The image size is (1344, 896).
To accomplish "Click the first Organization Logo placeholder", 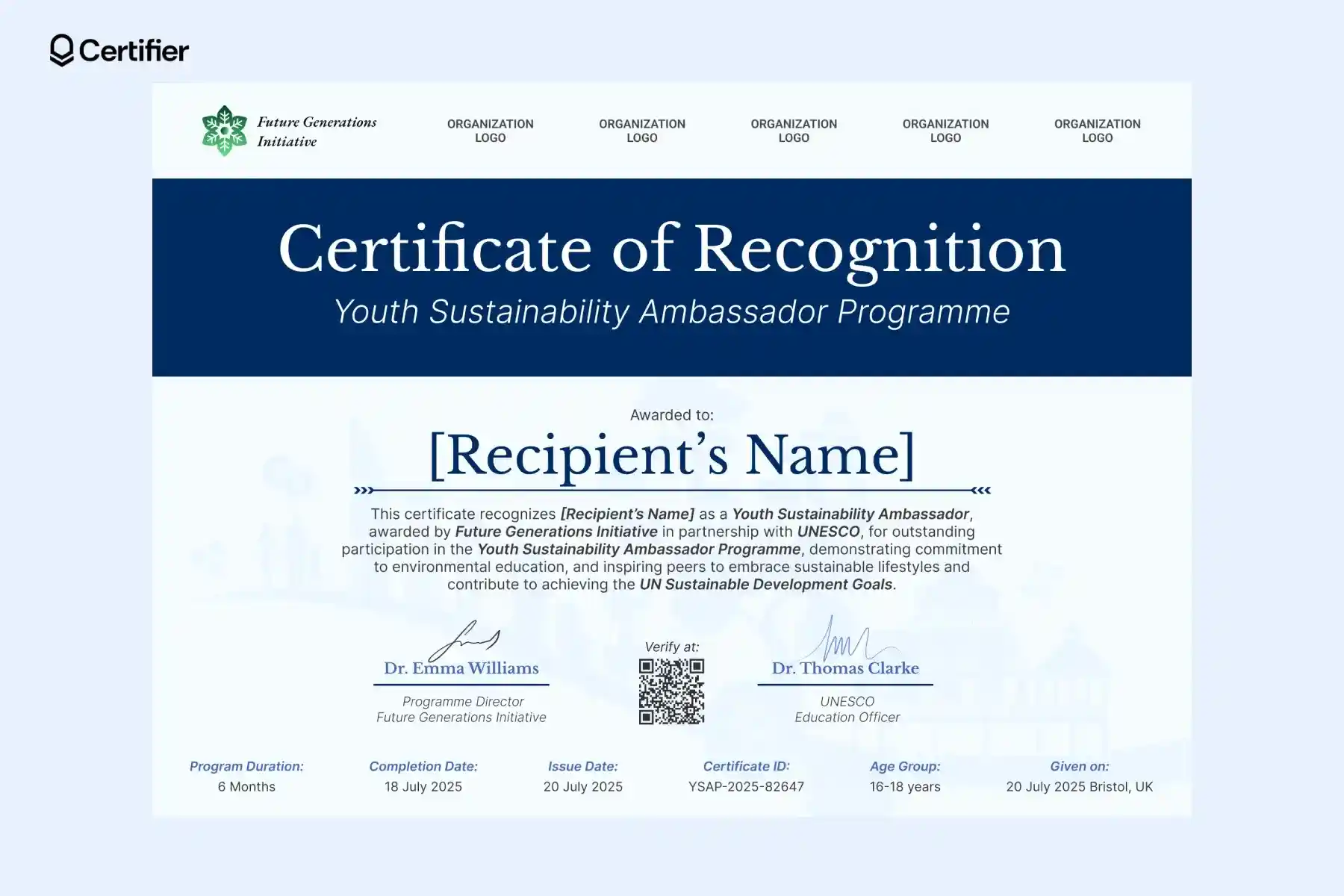I will [490, 130].
